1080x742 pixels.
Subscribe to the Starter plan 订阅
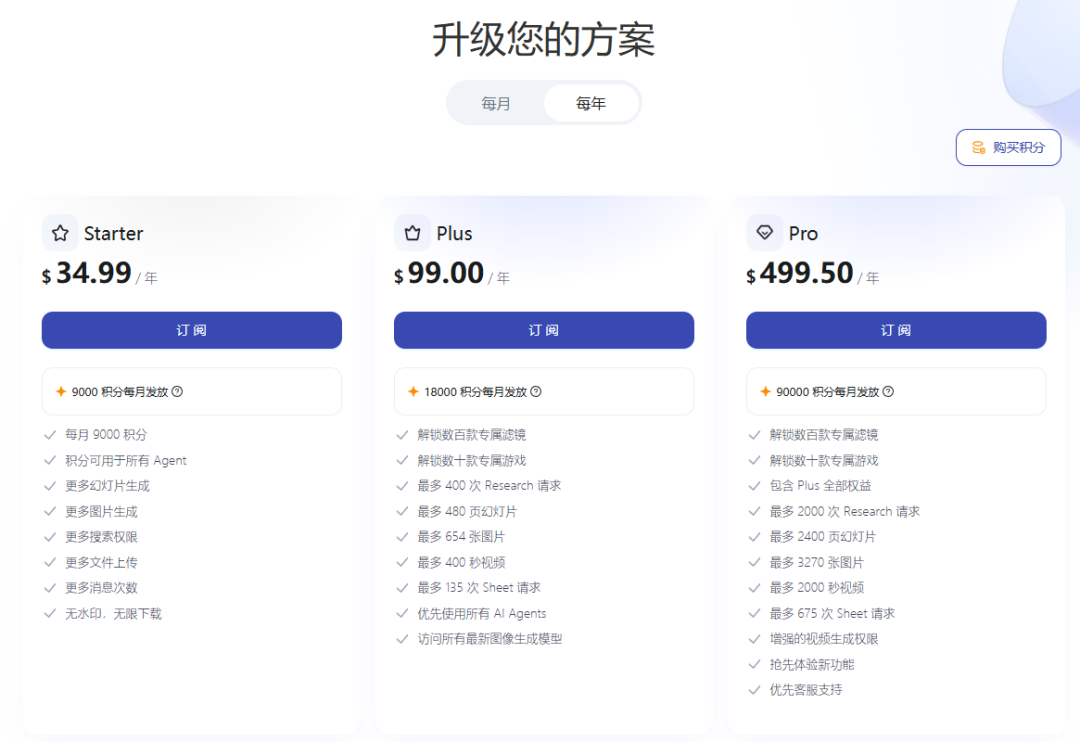[x=191, y=330]
